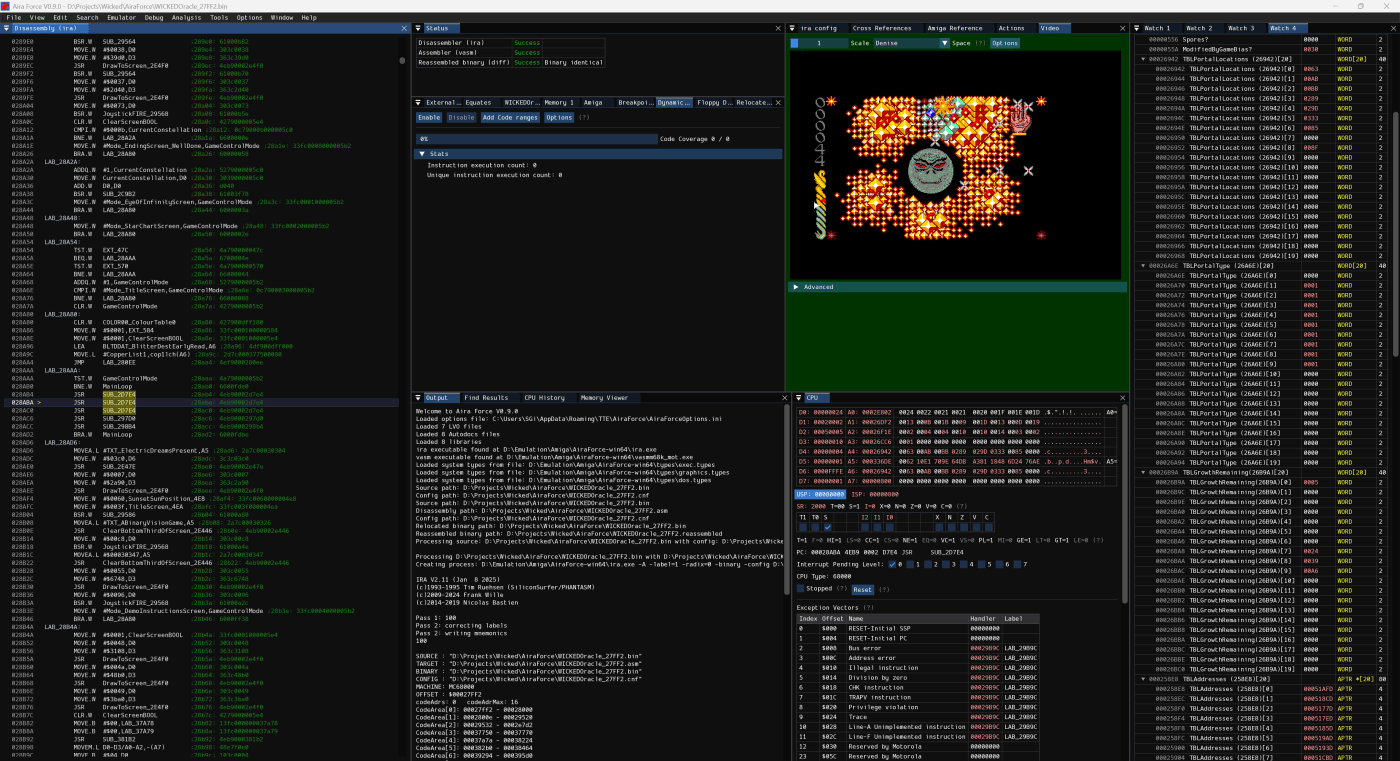Open the Denise video source dropdown

[x=911, y=43]
